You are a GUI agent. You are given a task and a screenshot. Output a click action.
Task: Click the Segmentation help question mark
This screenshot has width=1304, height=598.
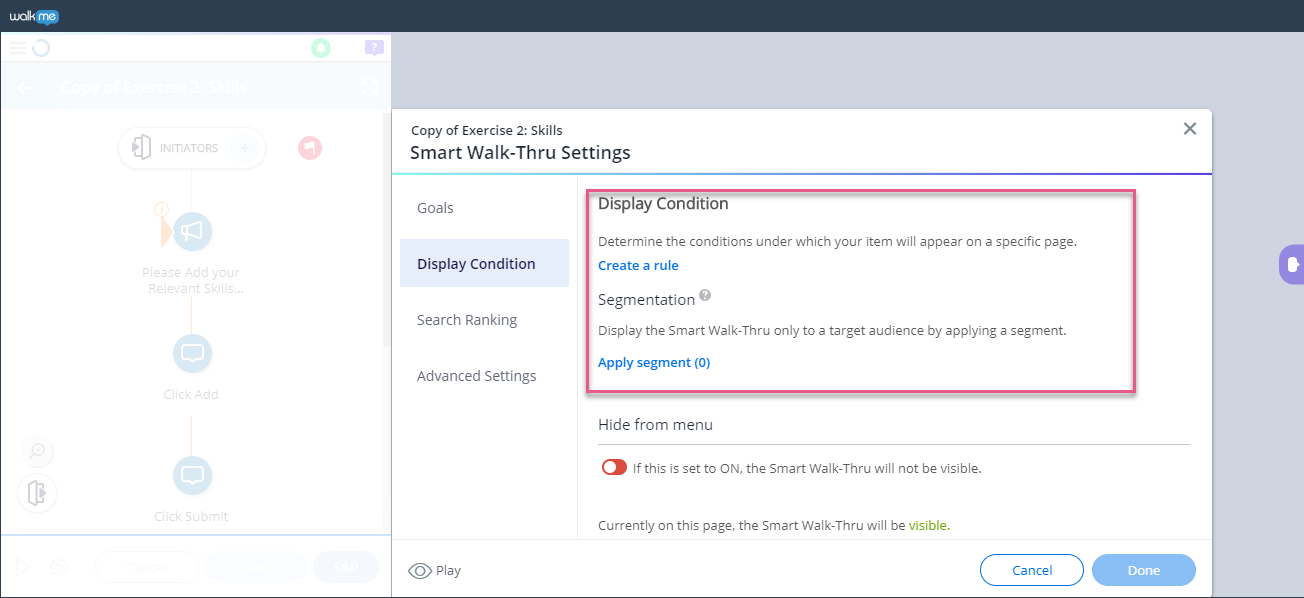click(705, 296)
